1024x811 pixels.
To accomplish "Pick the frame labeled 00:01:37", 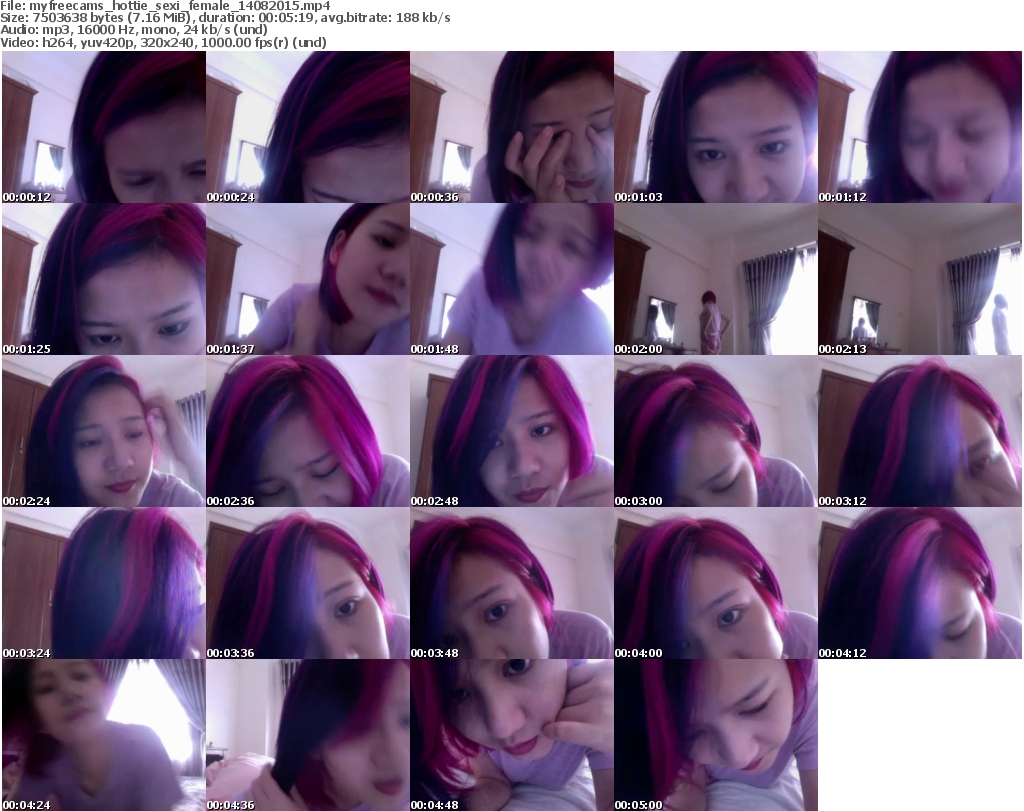I will (308, 279).
